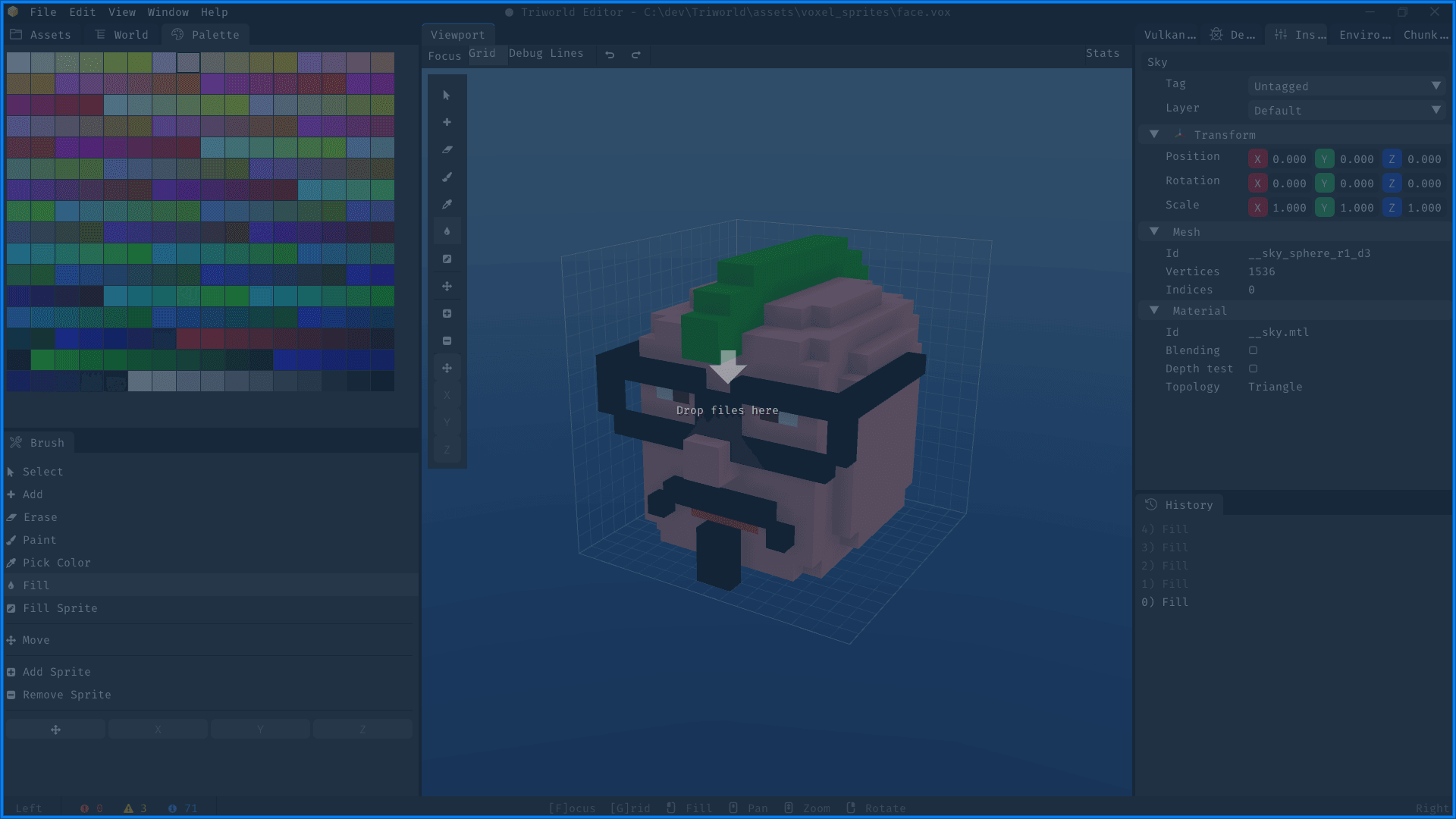Toggle the Depth test checkbox
Screen dimensions: 1456x819
1253,369
